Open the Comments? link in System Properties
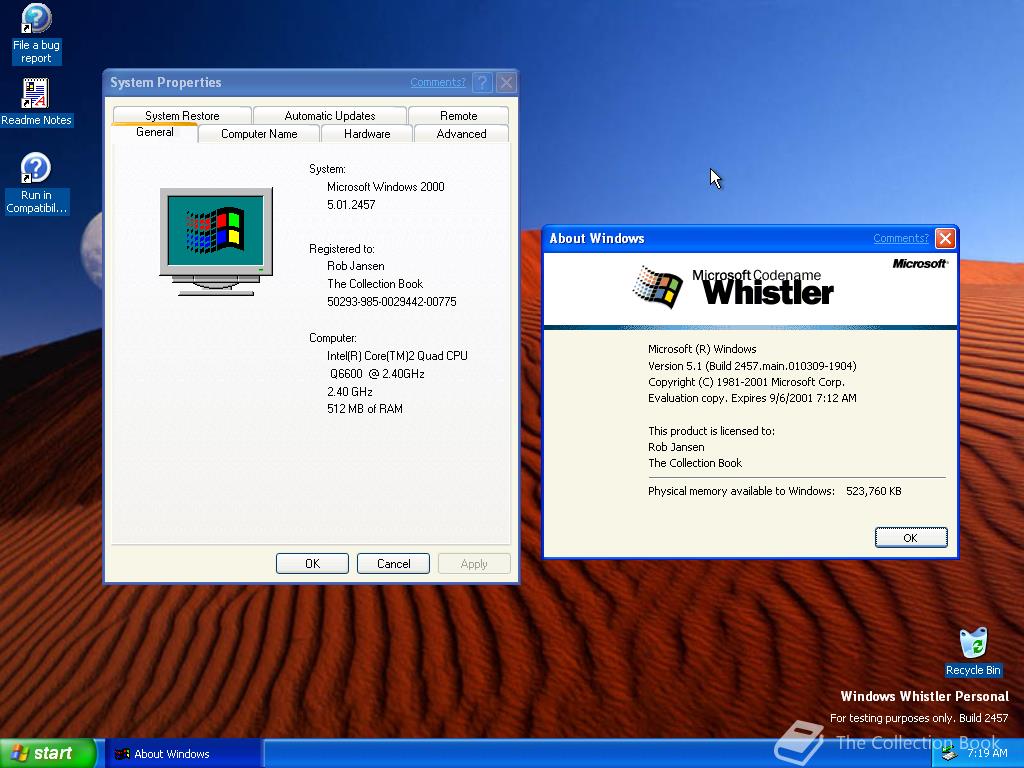 pos(438,82)
